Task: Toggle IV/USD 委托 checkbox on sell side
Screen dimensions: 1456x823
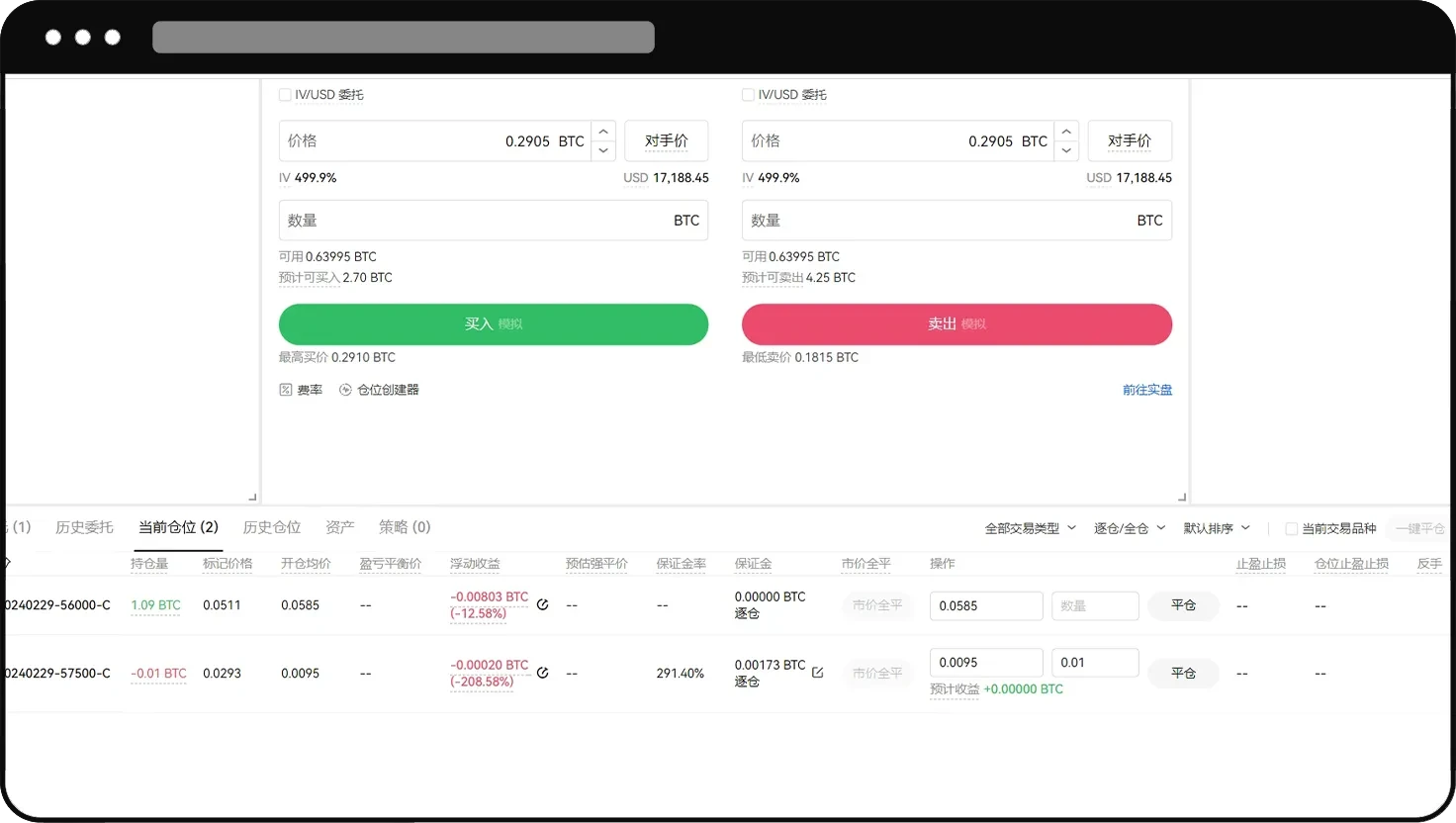Action: coord(748,95)
